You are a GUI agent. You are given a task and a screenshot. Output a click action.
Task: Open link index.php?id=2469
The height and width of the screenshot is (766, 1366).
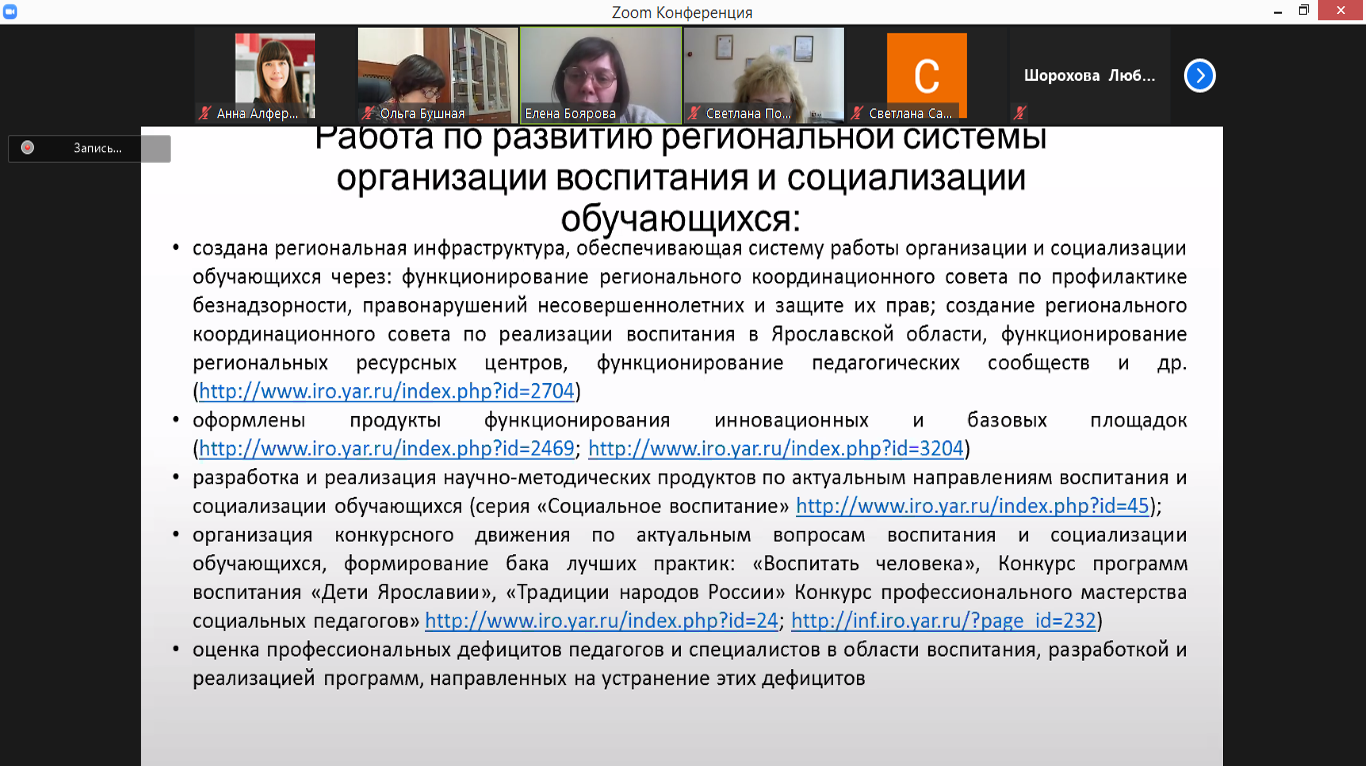tap(386, 448)
